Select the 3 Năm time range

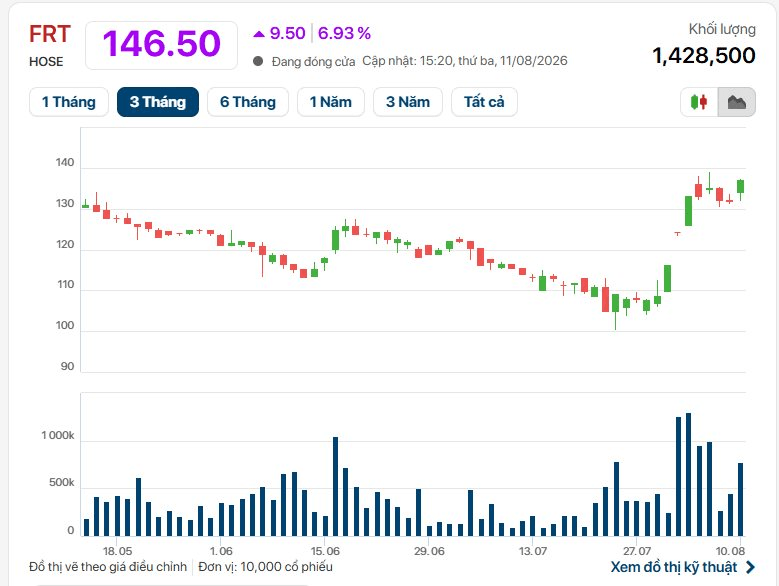coord(408,102)
